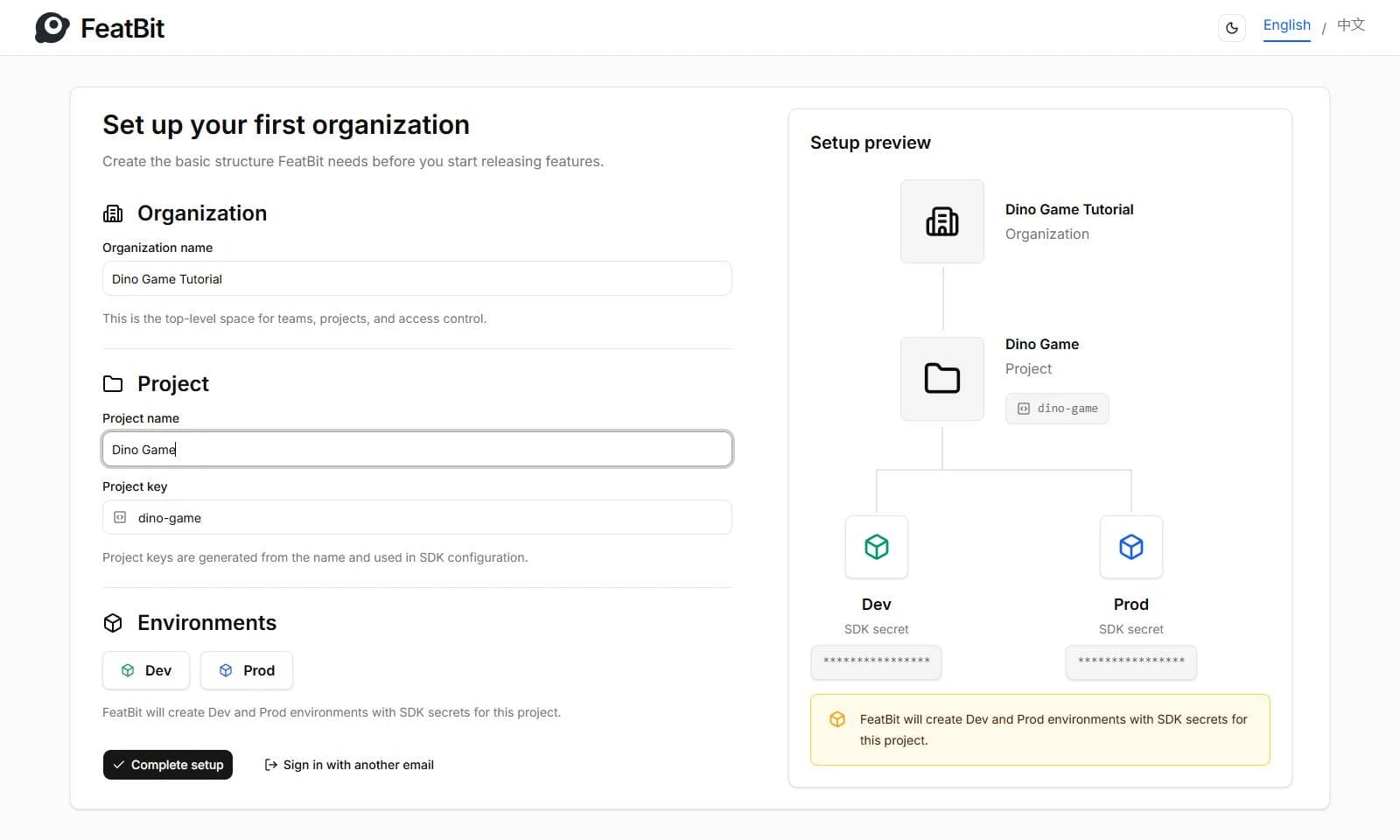Image resolution: width=1400 pixels, height=840 pixels.
Task: Select the Prod environment chip
Action: (x=247, y=670)
